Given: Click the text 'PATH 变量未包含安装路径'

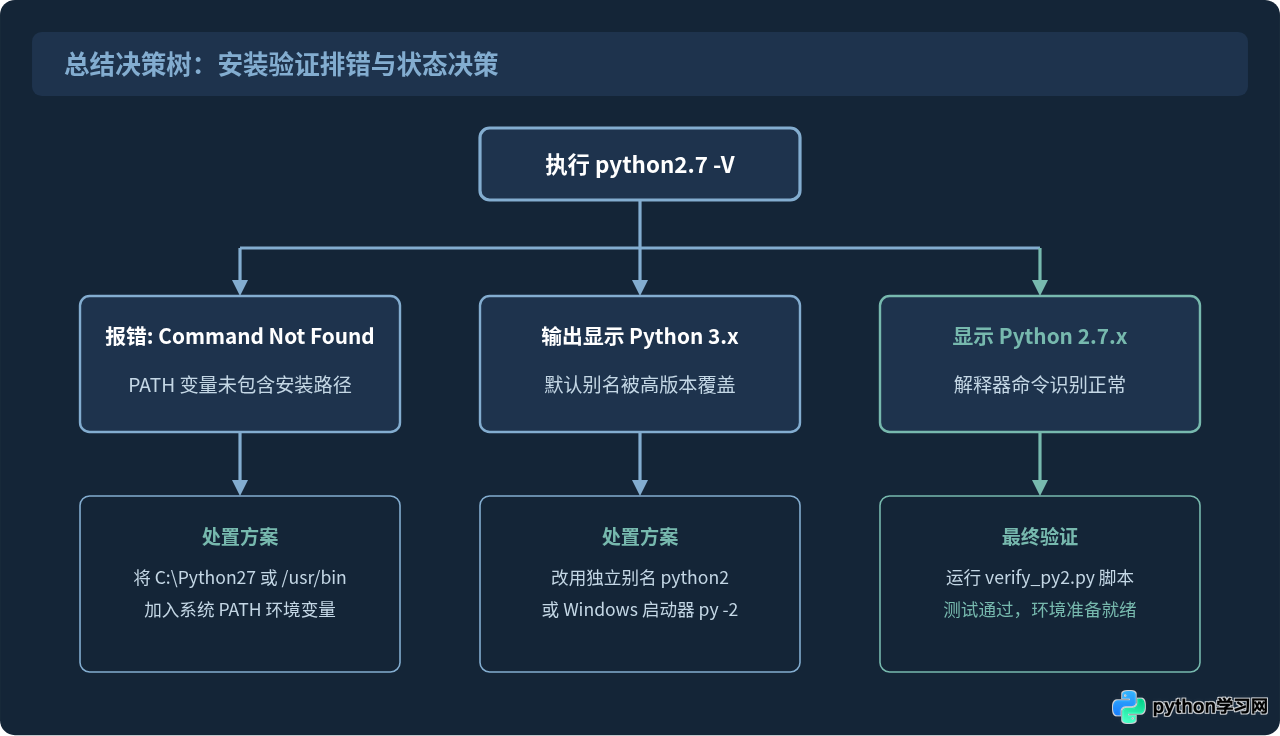Looking at the screenshot, I should click(240, 384).
